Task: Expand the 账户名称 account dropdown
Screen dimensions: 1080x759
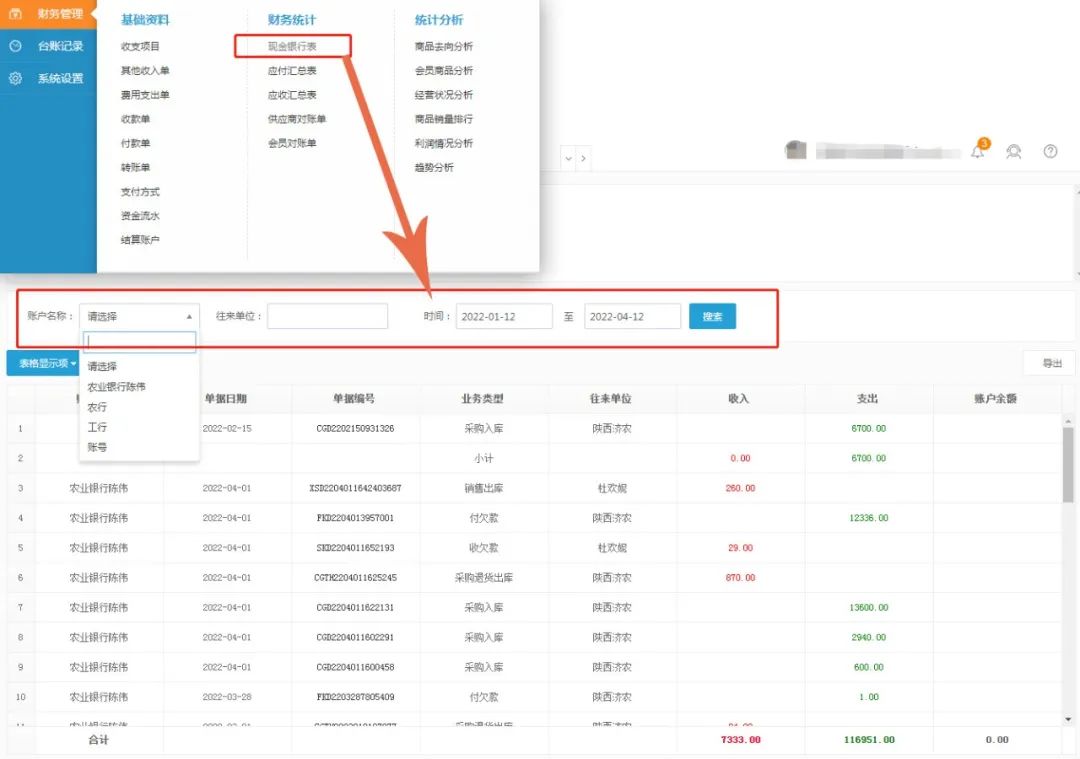Action: tap(139, 316)
